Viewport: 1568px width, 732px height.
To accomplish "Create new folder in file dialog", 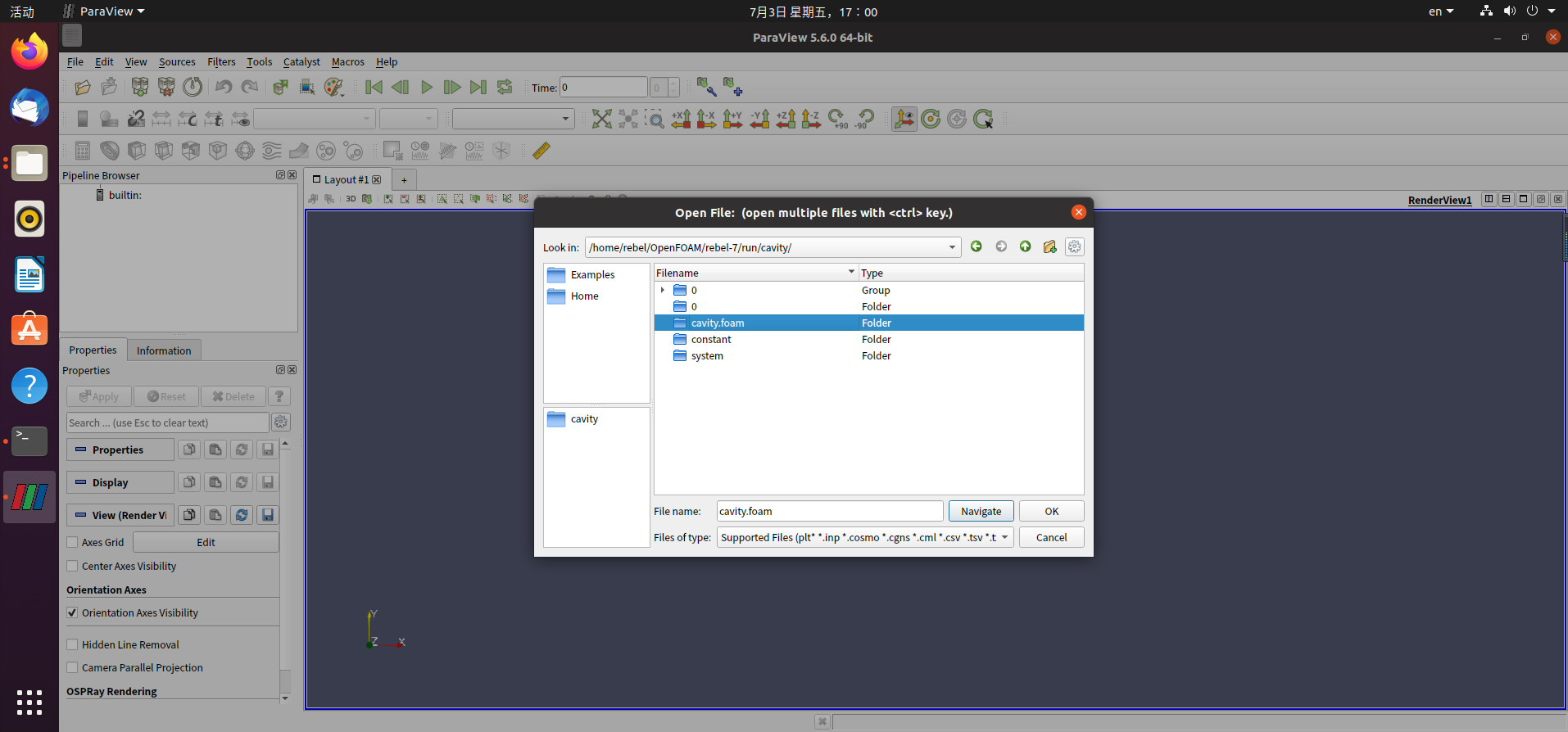I will [1049, 246].
